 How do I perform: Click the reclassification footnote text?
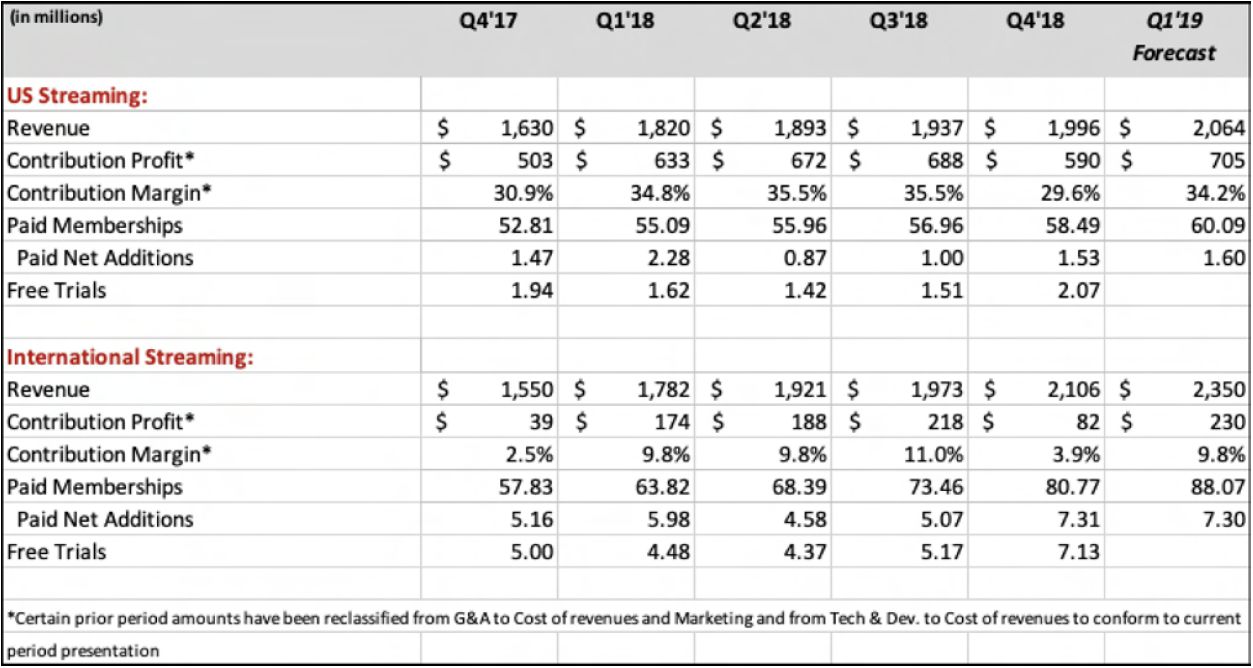point(627,618)
